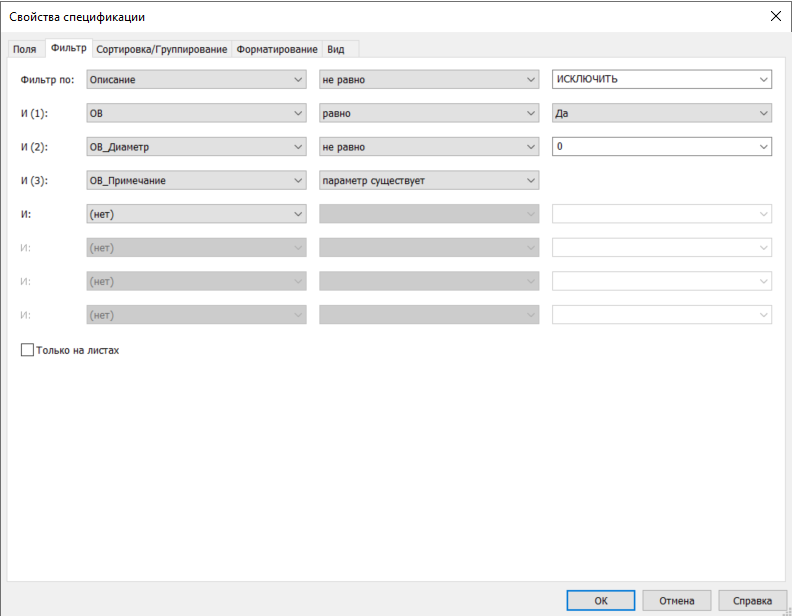
Task: Click the ОВ_Диаметр value field containing 0
Action: tap(652, 147)
